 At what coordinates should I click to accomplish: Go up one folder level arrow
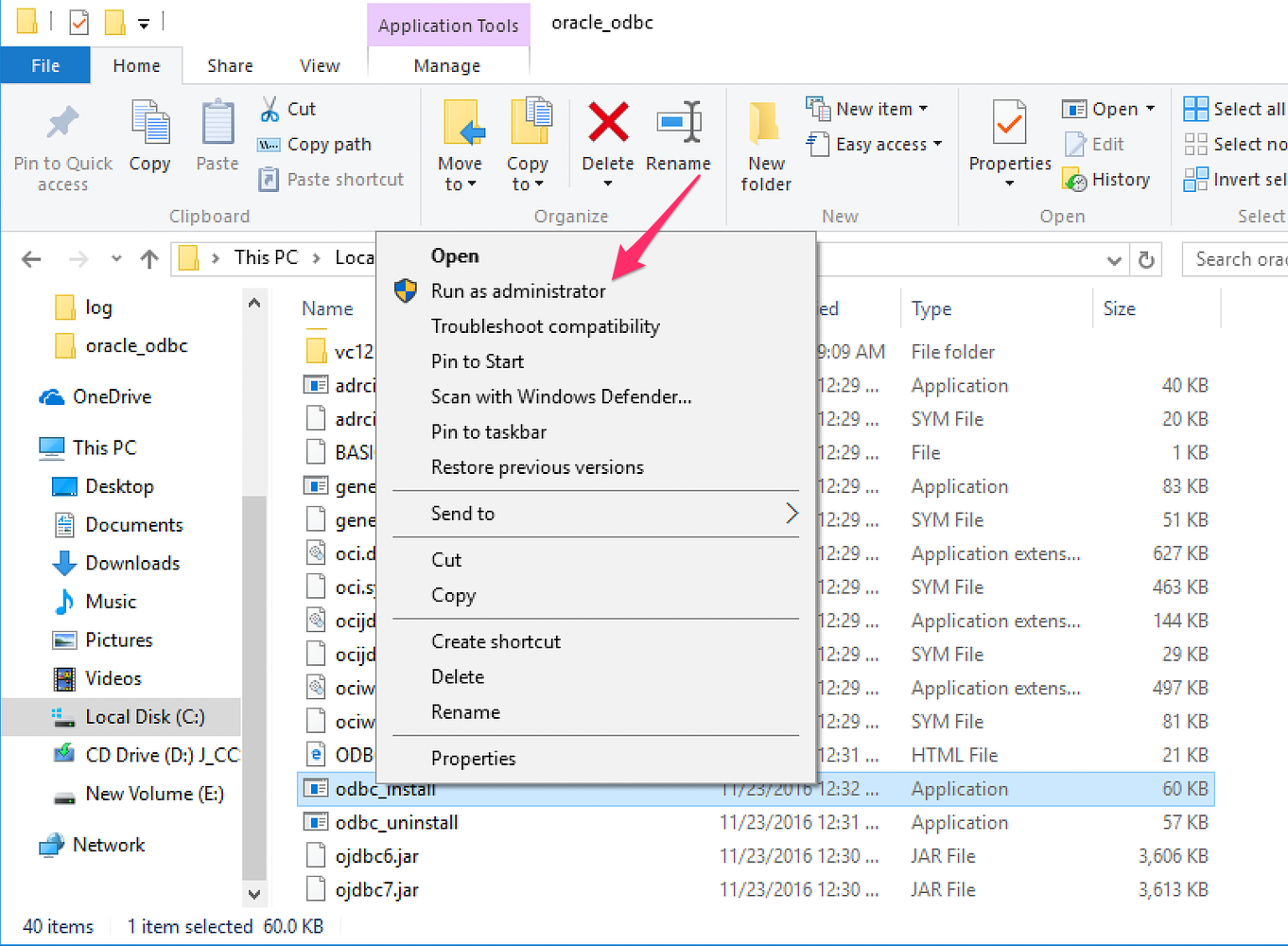[x=149, y=258]
